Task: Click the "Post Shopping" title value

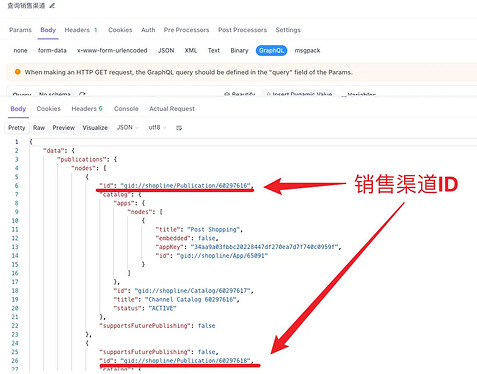Action: click(x=214, y=229)
